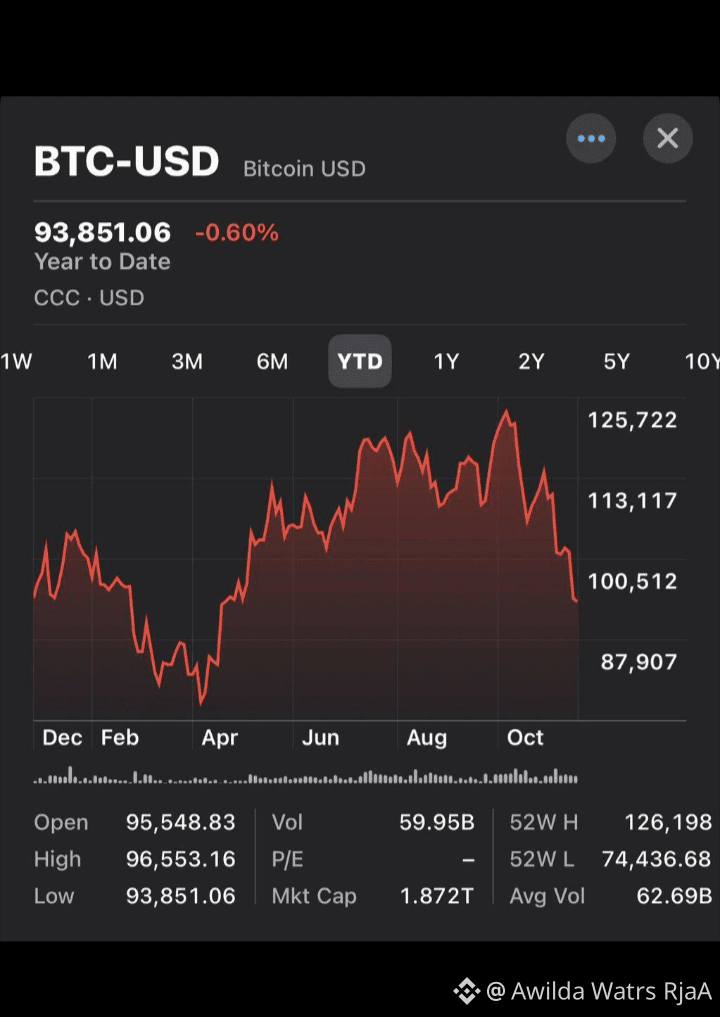Tap the Aug label on chart axis

pyautogui.click(x=426, y=737)
